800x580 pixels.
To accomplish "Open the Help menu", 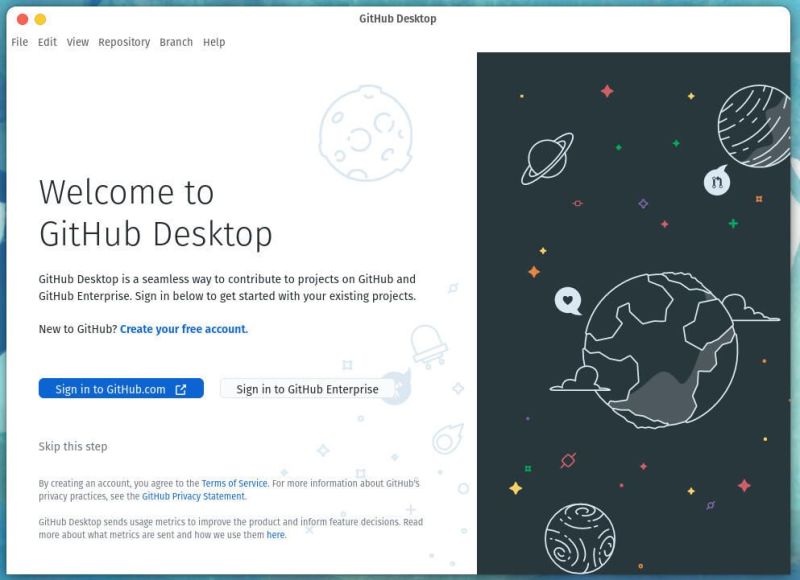I will coord(213,42).
